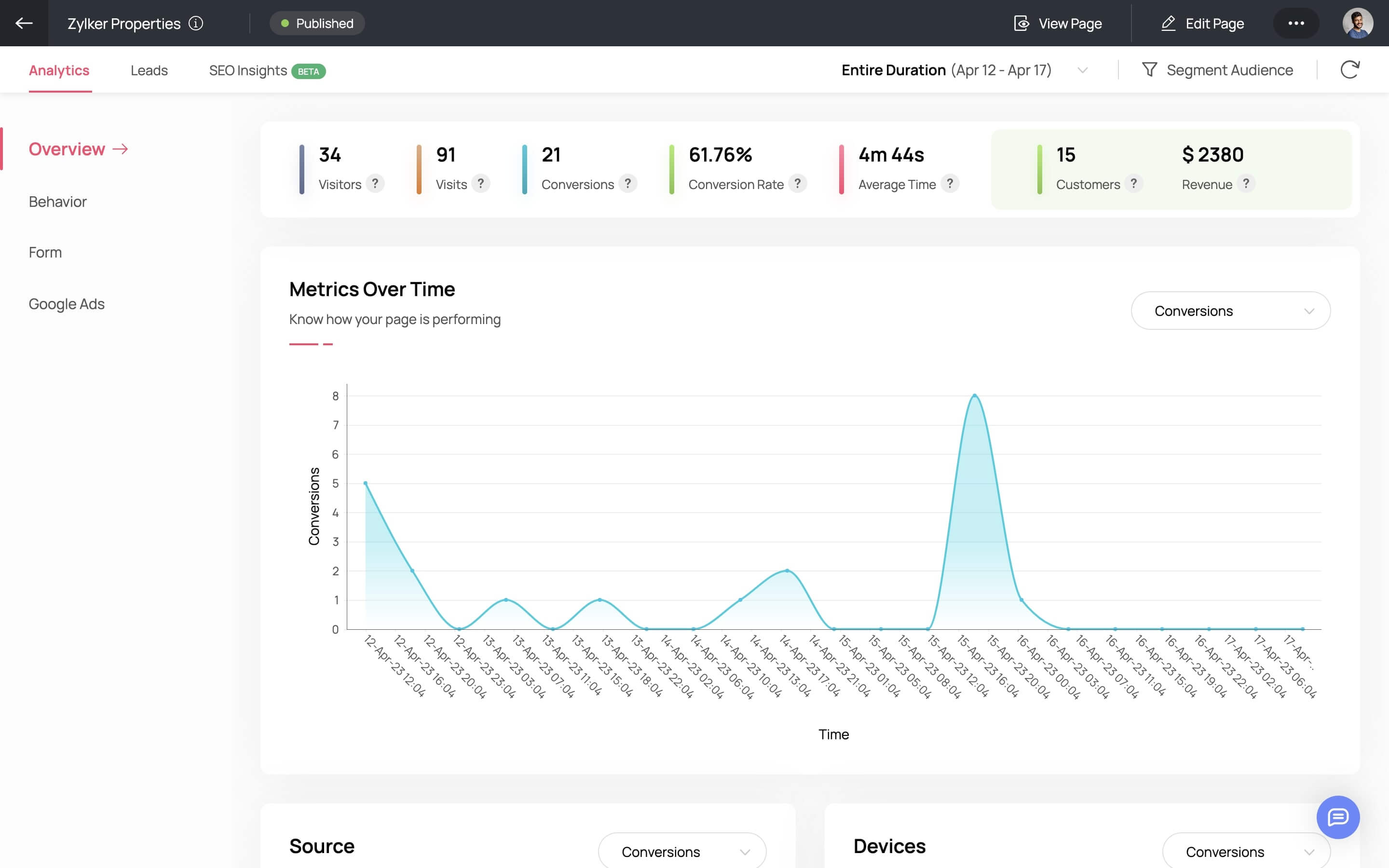Switch to the Leads tab
This screenshot has height=868, width=1389.
pos(149,71)
